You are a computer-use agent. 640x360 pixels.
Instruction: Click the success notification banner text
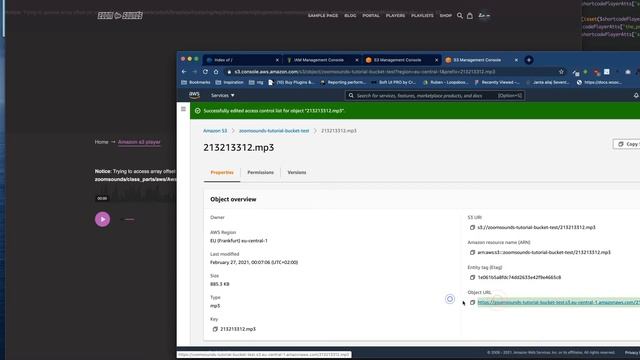tap(274, 111)
